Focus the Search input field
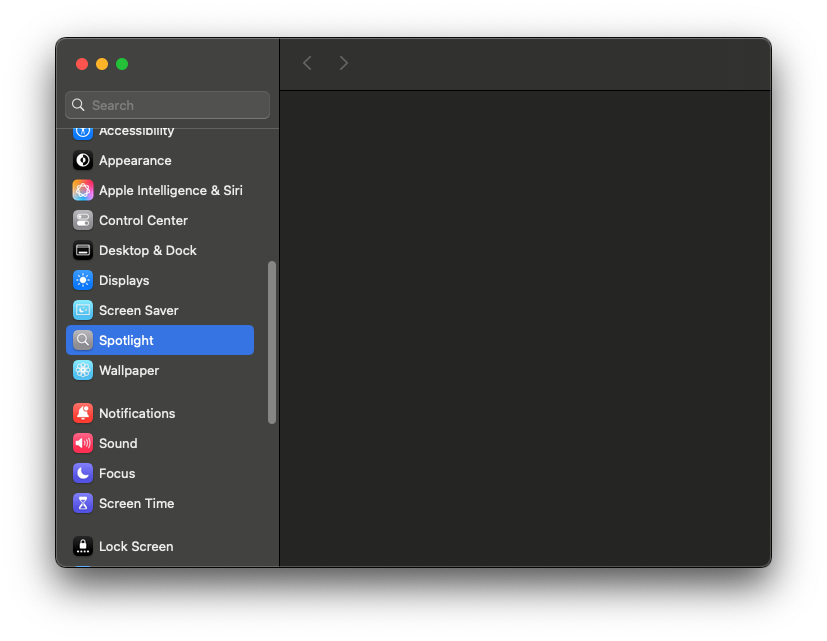Image resolution: width=827 pixels, height=641 pixels. click(168, 105)
